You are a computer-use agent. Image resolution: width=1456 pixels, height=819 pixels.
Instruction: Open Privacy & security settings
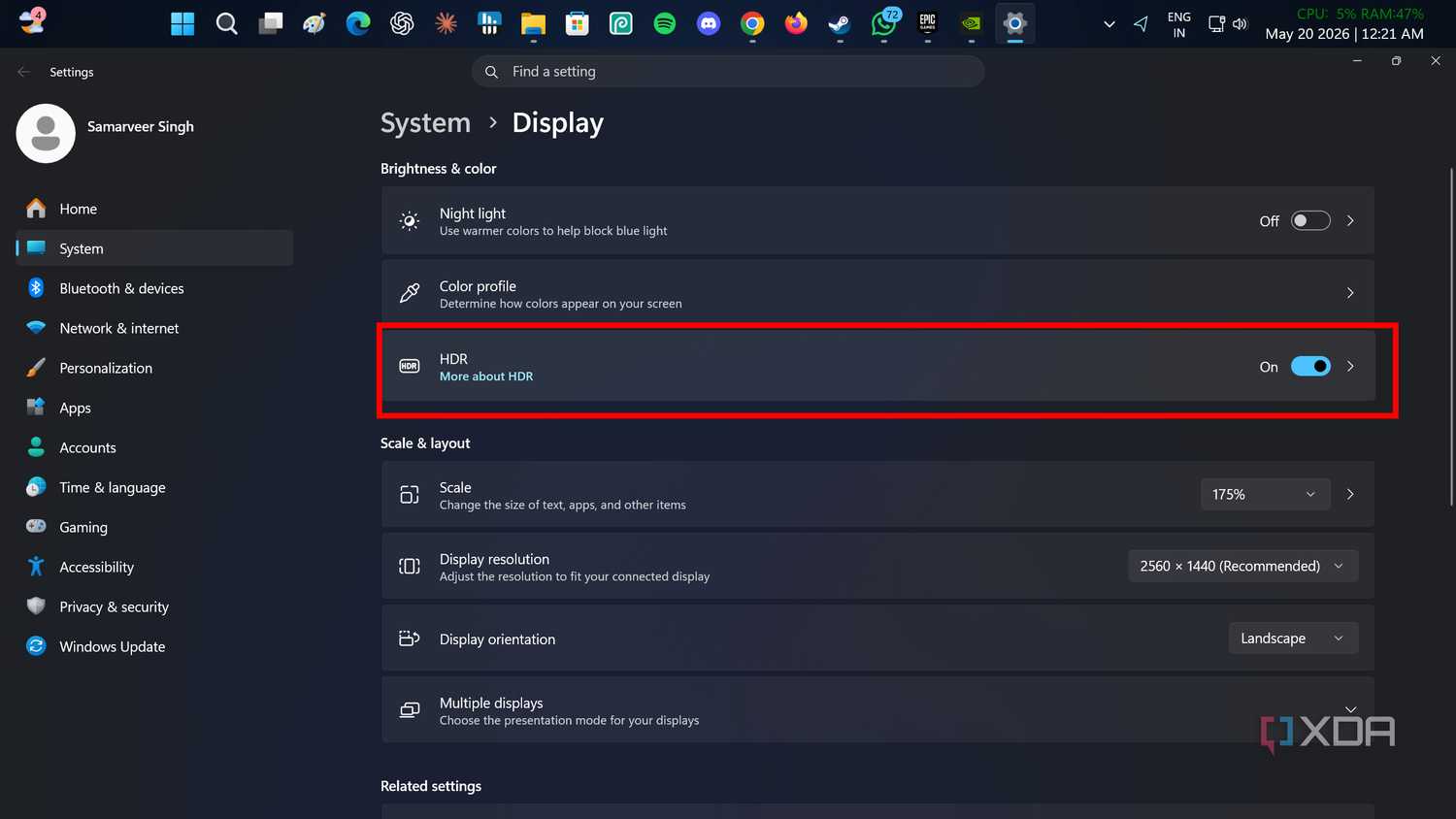click(x=155, y=606)
